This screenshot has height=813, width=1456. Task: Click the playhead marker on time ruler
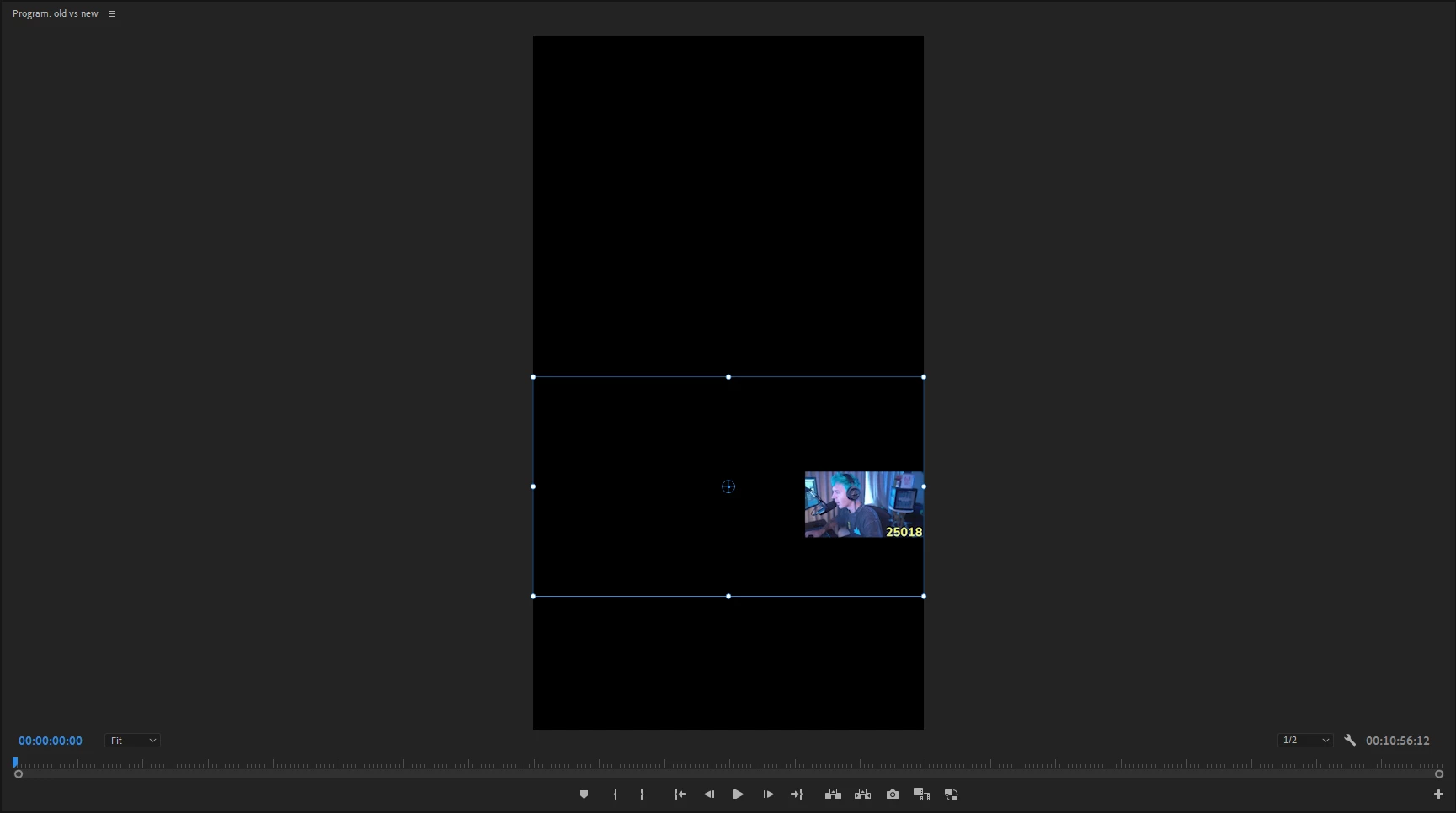click(x=15, y=763)
